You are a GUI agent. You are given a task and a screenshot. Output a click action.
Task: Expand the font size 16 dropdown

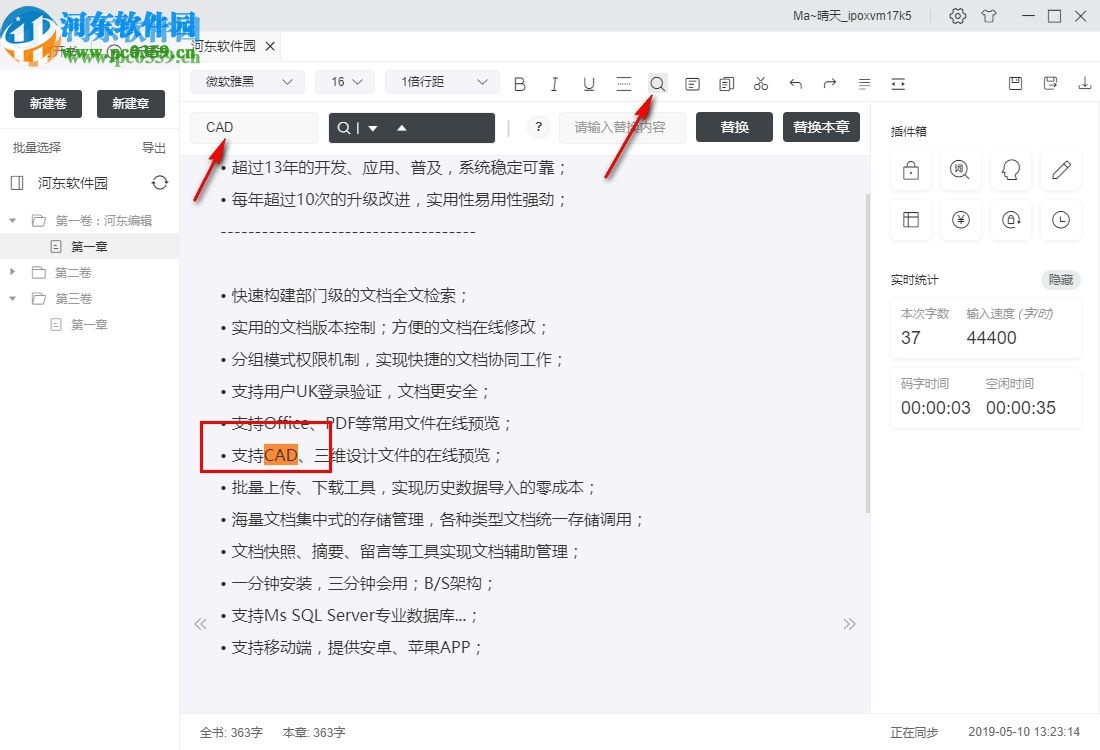point(344,81)
